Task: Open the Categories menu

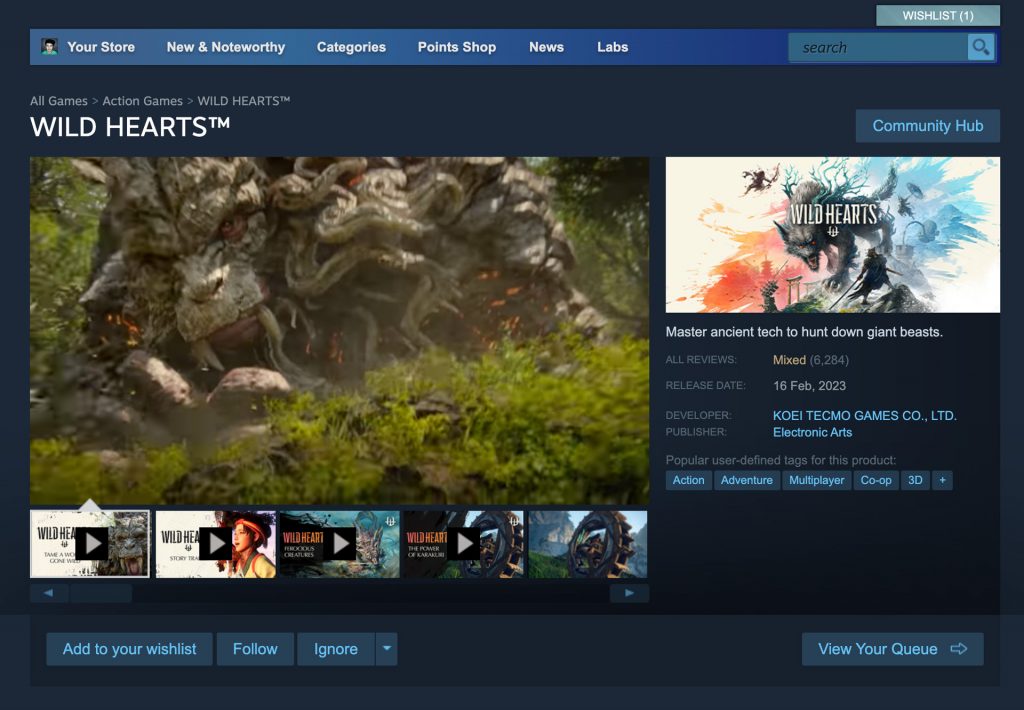Action: point(351,47)
